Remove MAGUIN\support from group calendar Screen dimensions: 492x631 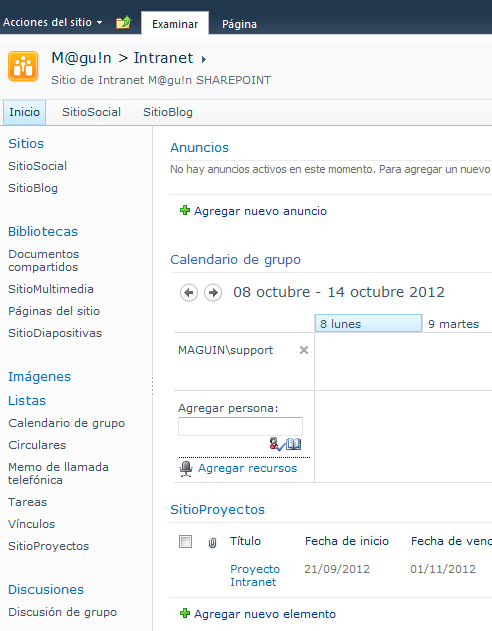pos(304,350)
